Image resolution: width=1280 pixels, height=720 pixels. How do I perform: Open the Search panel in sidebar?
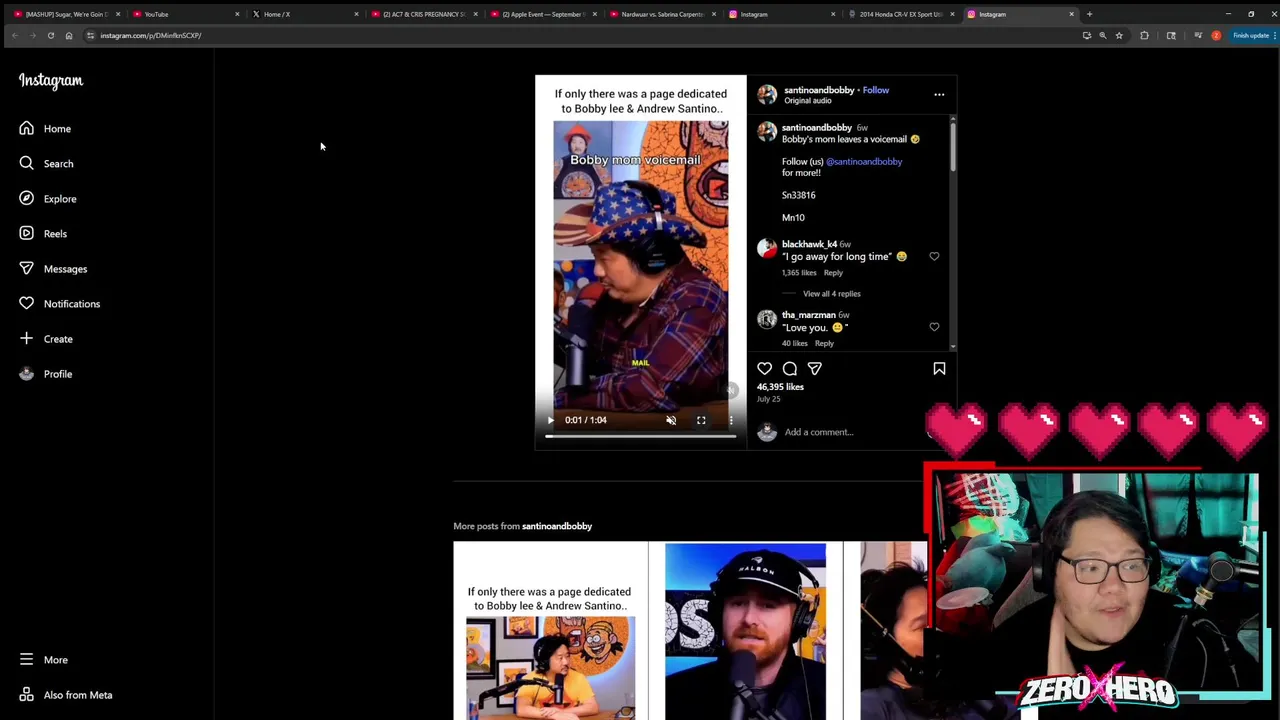tap(46, 164)
